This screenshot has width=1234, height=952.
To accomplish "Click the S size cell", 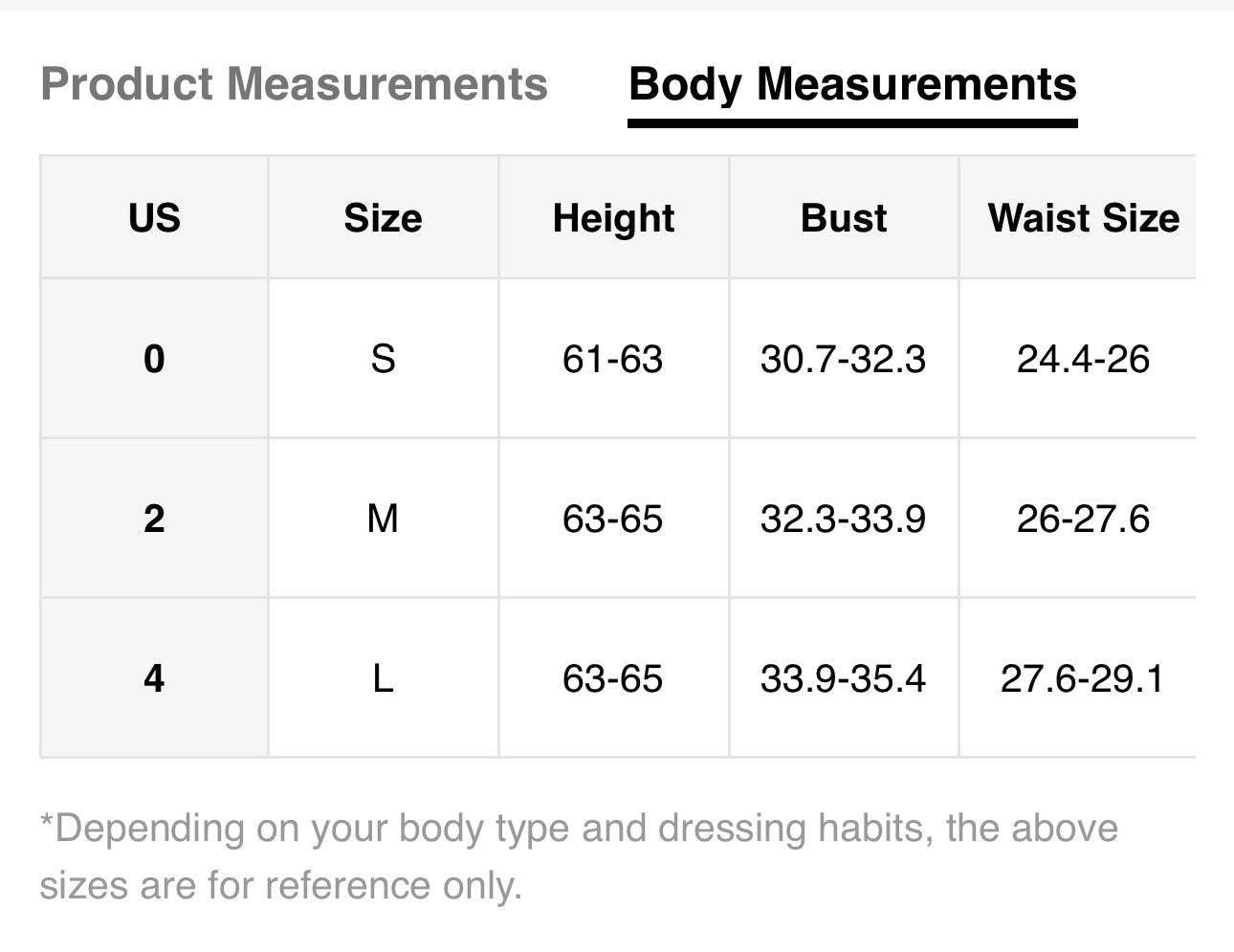I will pyautogui.click(x=383, y=359).
